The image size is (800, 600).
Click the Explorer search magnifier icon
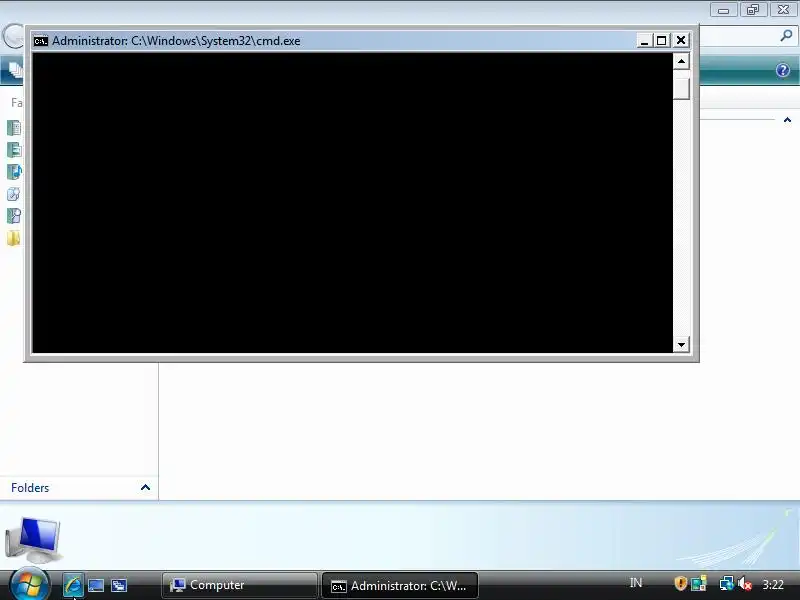pos(786,35)
